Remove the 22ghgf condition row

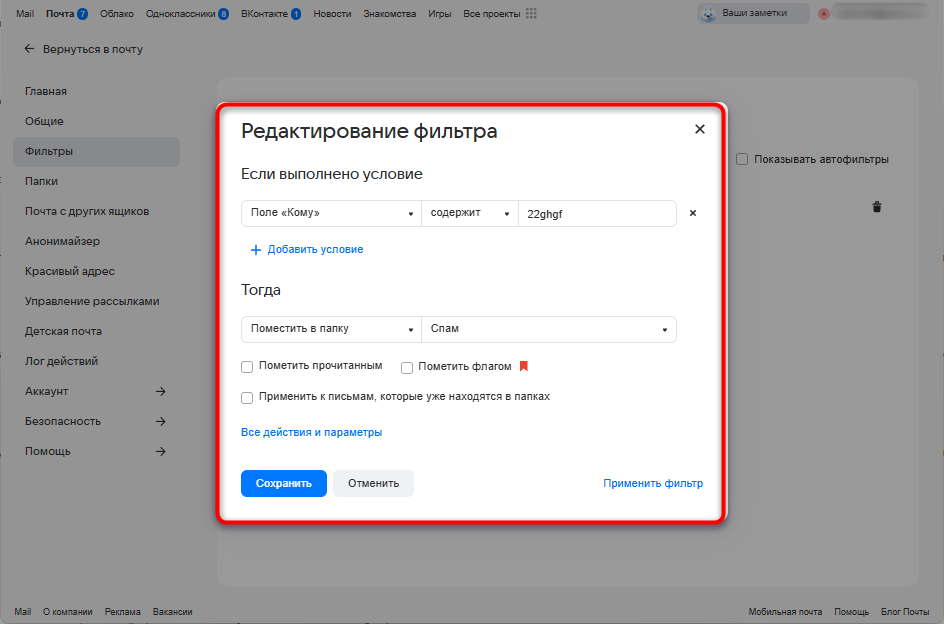pos(693,213)
